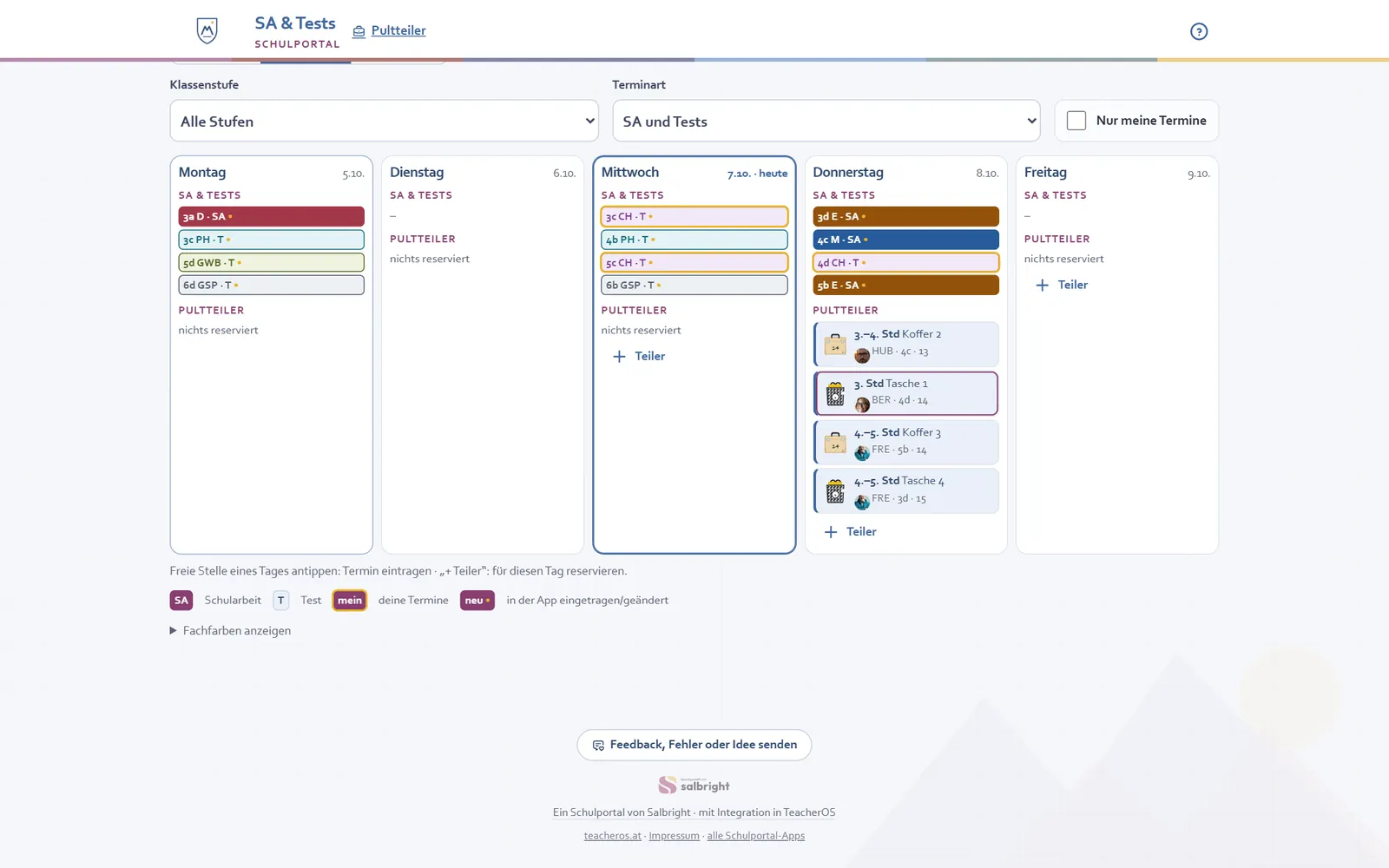
Task: Open the 4d CH T entry on Donnerstag
Action: [905, 262]
